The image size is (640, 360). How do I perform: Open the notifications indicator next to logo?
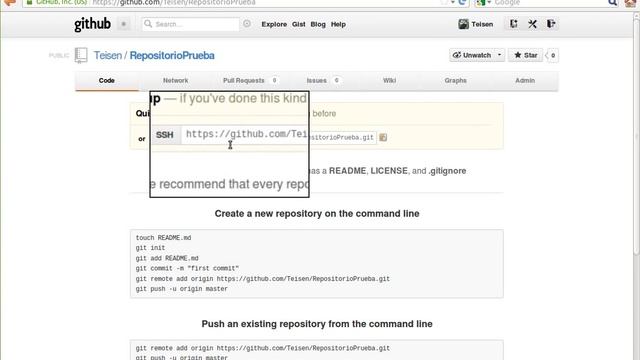click(124, 24)
